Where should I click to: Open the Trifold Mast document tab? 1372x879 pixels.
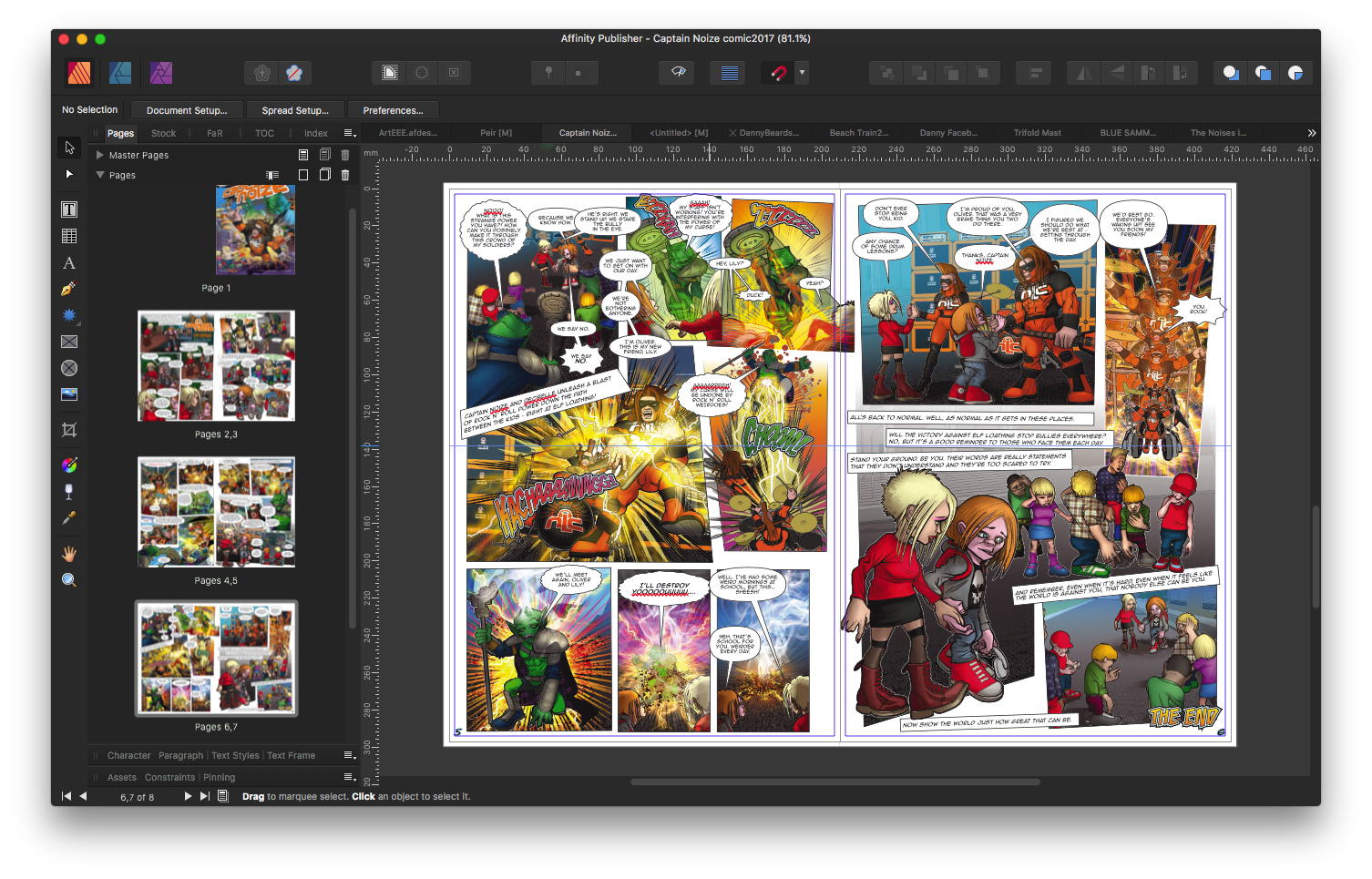[1037, 133]
